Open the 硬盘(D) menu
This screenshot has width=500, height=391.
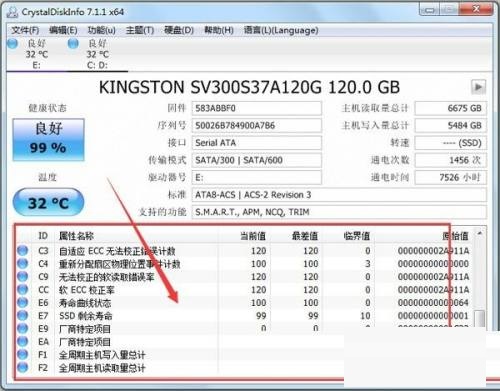pyautogui.click(x=179, y=30)
